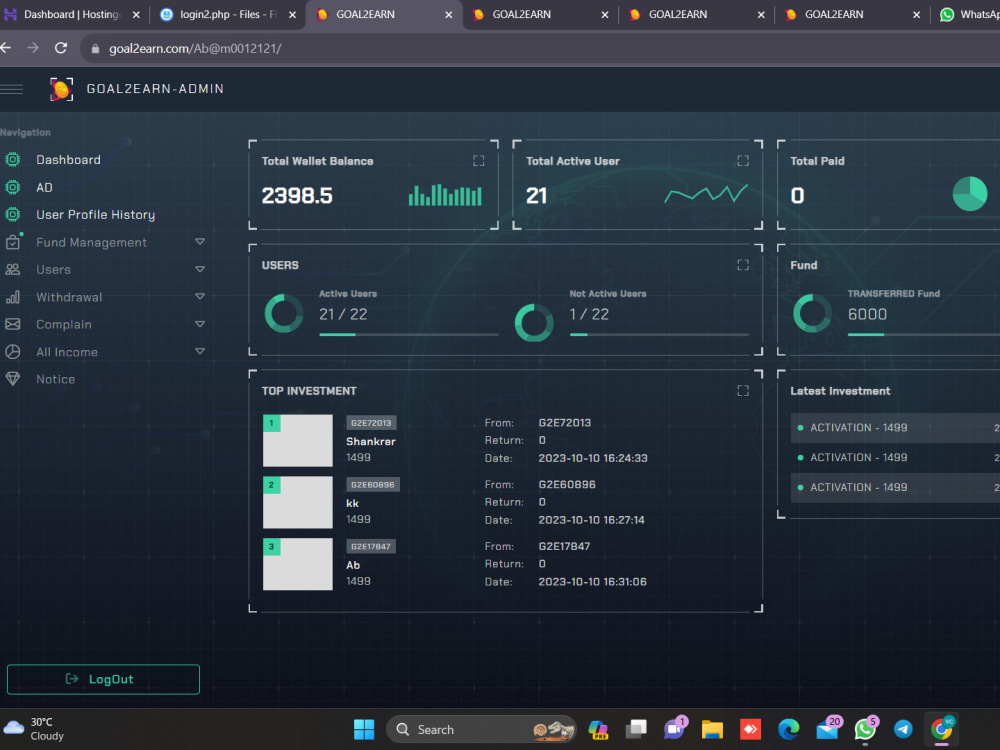This screenshot has height=750, width=1000.
Task: Expand the Withdrawal menu arrow
Action: tap(200, 297)
